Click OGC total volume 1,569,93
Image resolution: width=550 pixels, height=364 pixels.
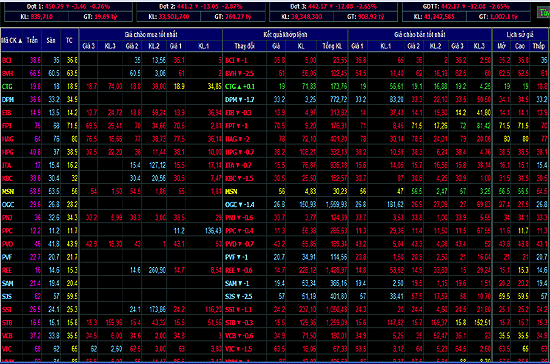pyautogui.click(x=336, y=204)
